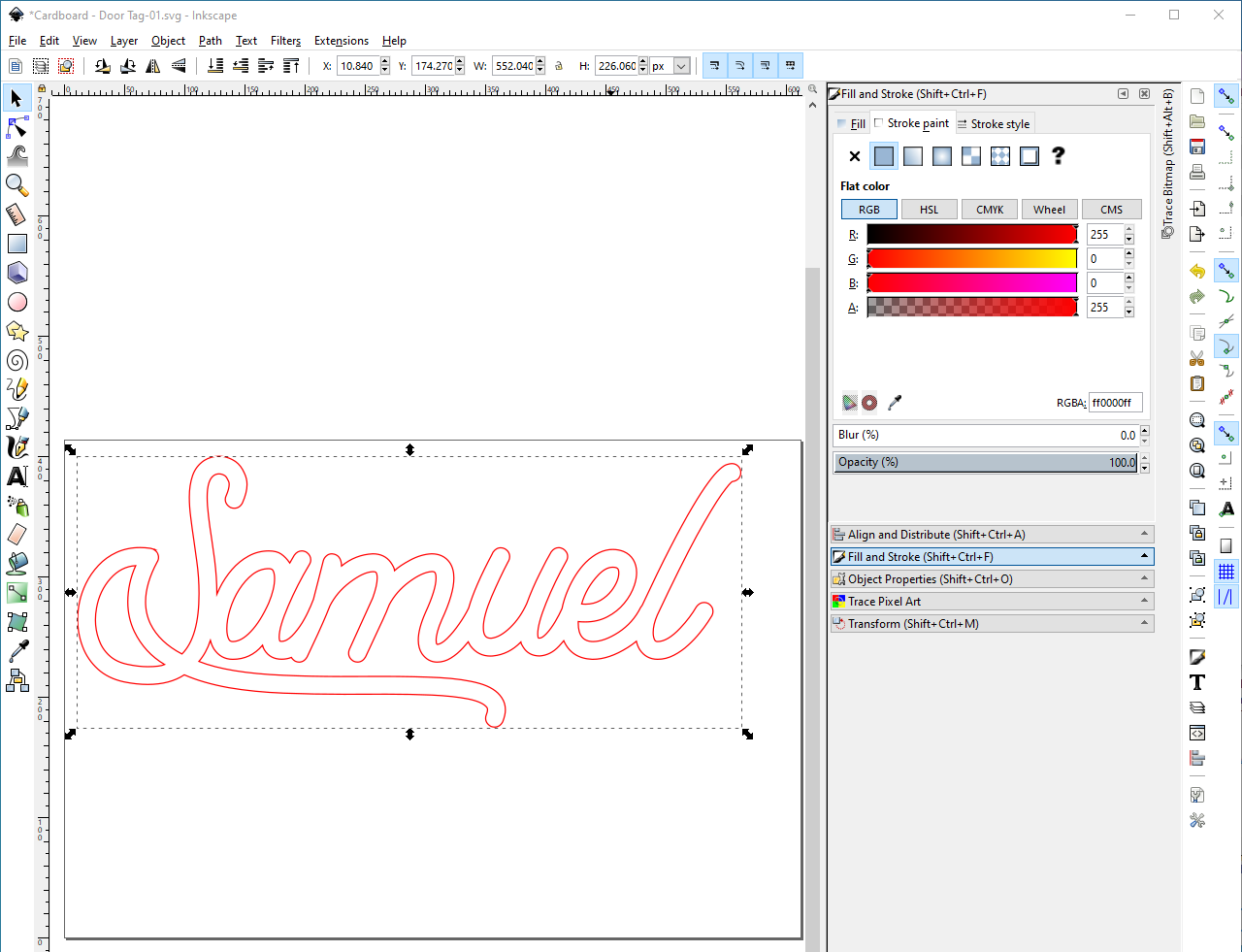Expand Trace Pixel Art panel
1242x952 pixels.
click(992, 601)
